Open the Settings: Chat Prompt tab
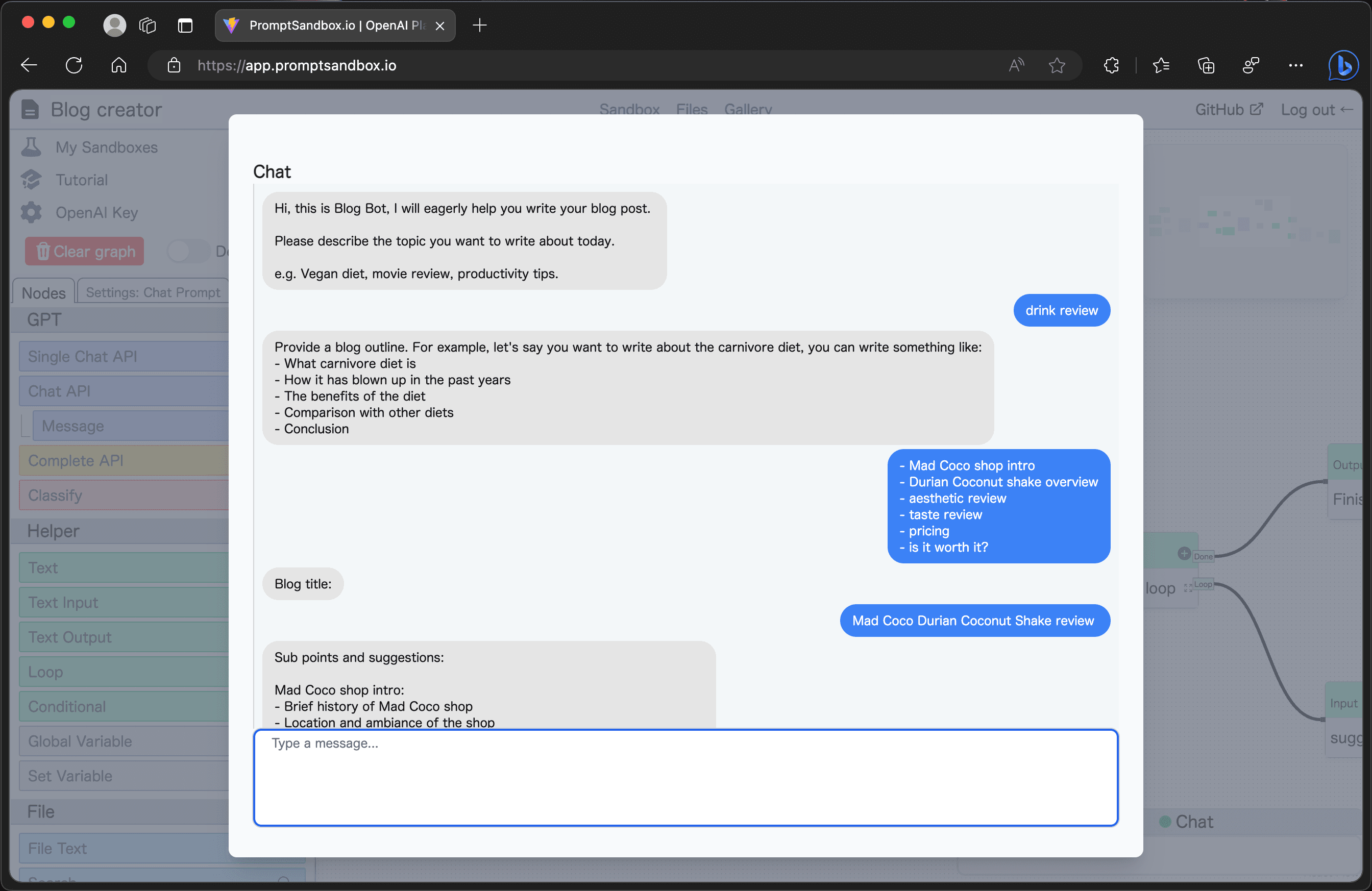 pyautogui.click(x=153, y=292)
